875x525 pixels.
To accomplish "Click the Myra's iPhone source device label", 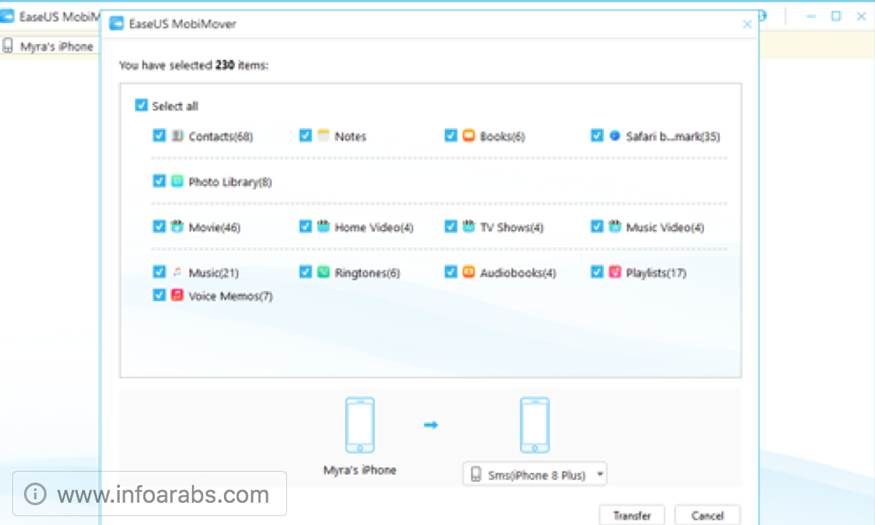I will point(360,470).
